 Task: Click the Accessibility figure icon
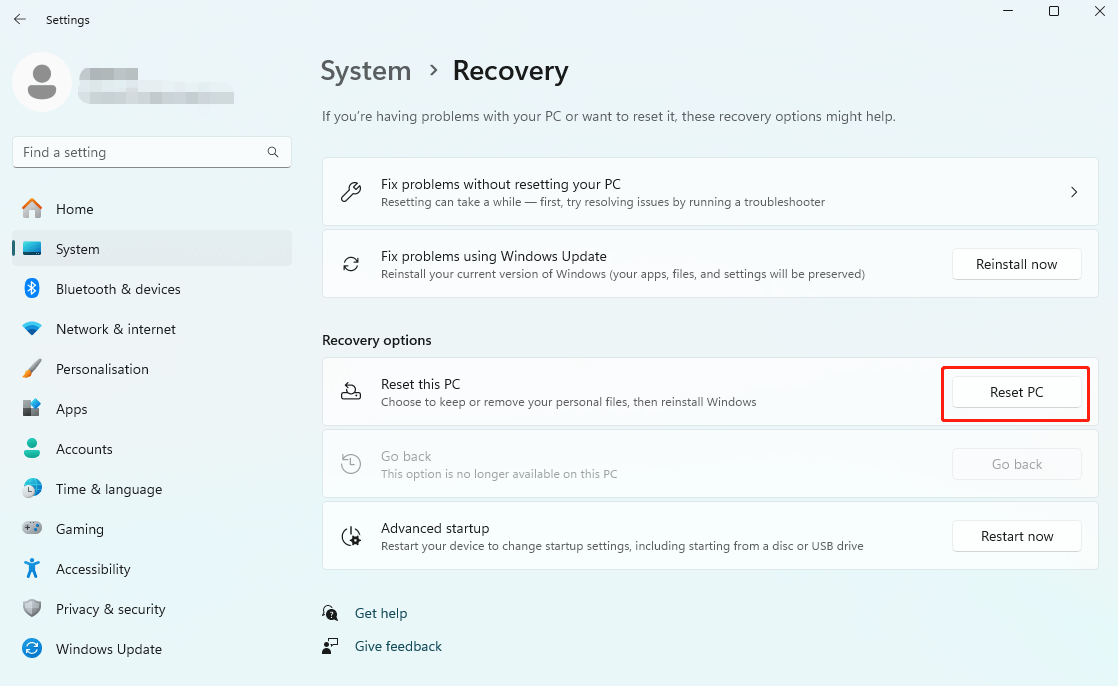(32, 568)
